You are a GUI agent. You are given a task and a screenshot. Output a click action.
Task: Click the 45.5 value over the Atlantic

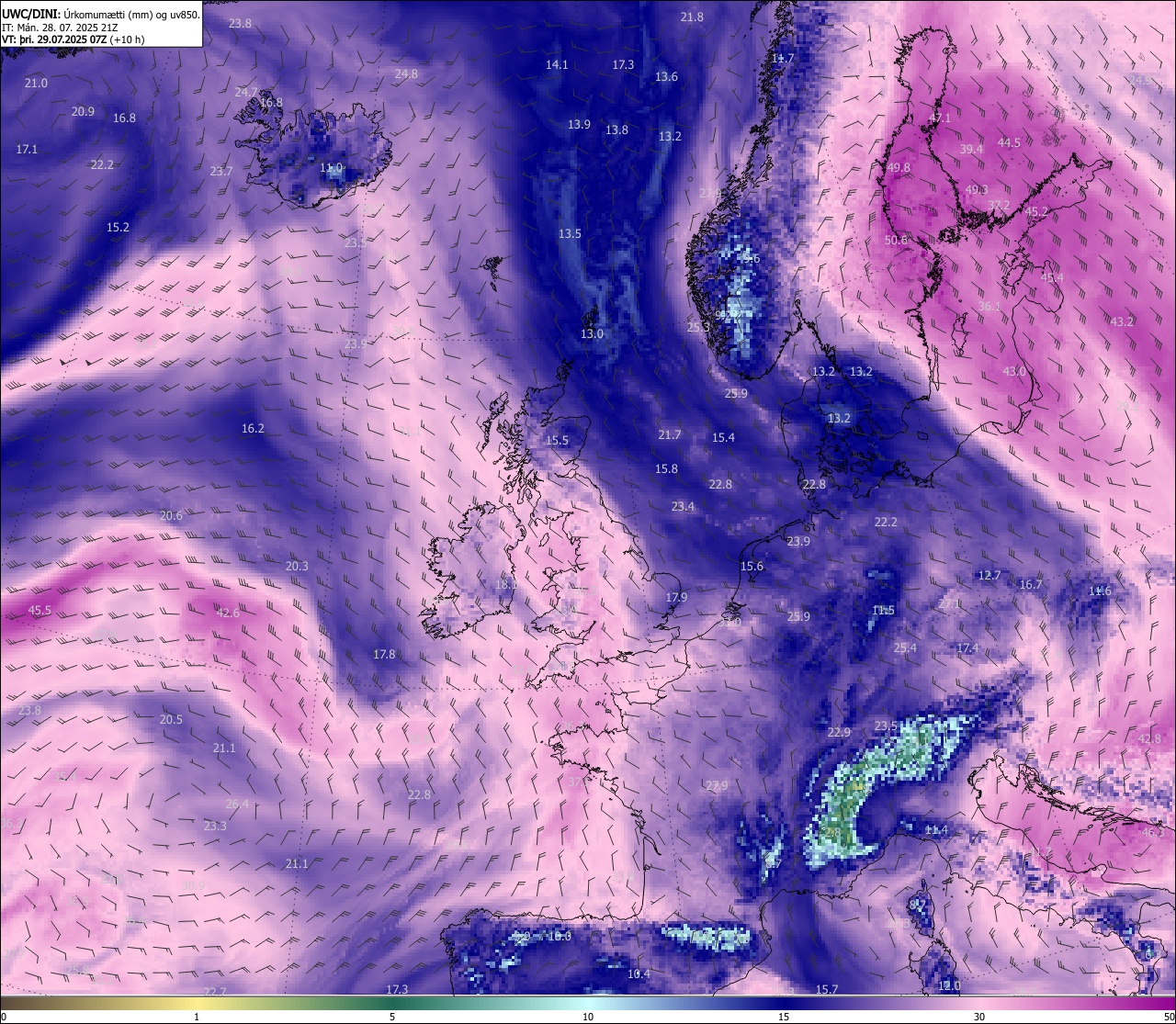point(40,610)
